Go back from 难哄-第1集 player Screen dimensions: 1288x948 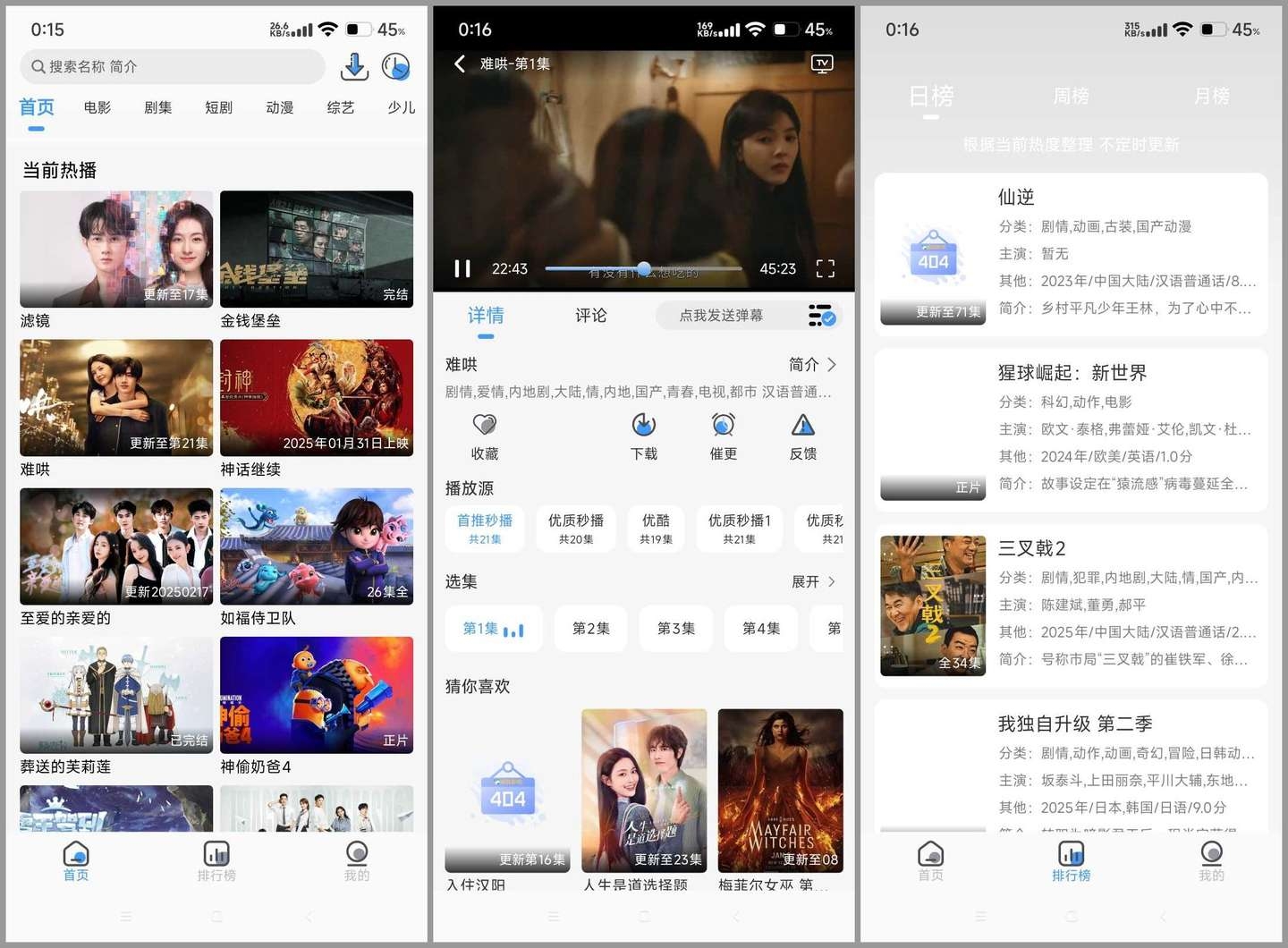coord(460,63)
